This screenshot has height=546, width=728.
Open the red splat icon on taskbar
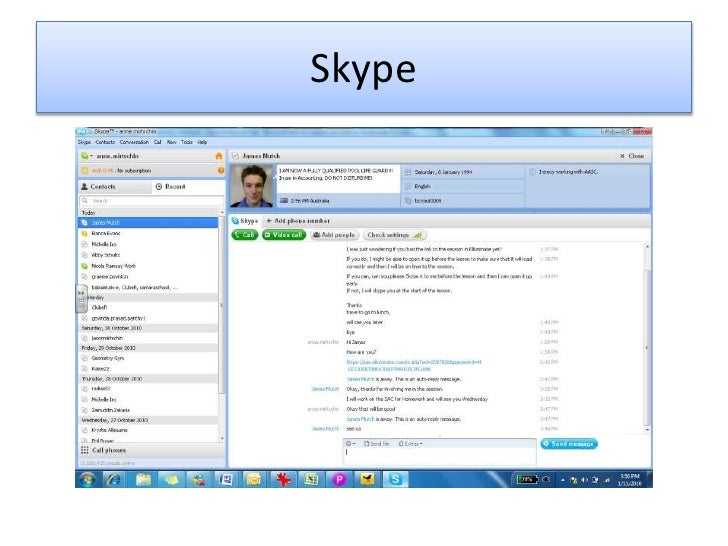pos(283,479)
